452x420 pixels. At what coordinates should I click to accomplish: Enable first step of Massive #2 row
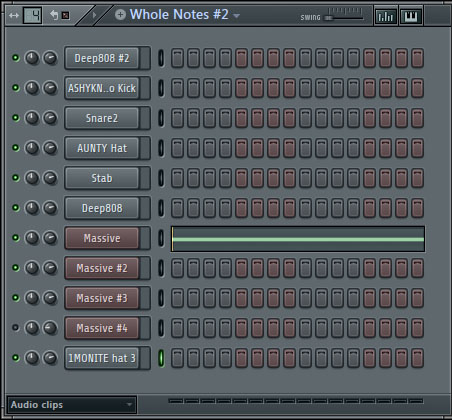coord(177,268)
